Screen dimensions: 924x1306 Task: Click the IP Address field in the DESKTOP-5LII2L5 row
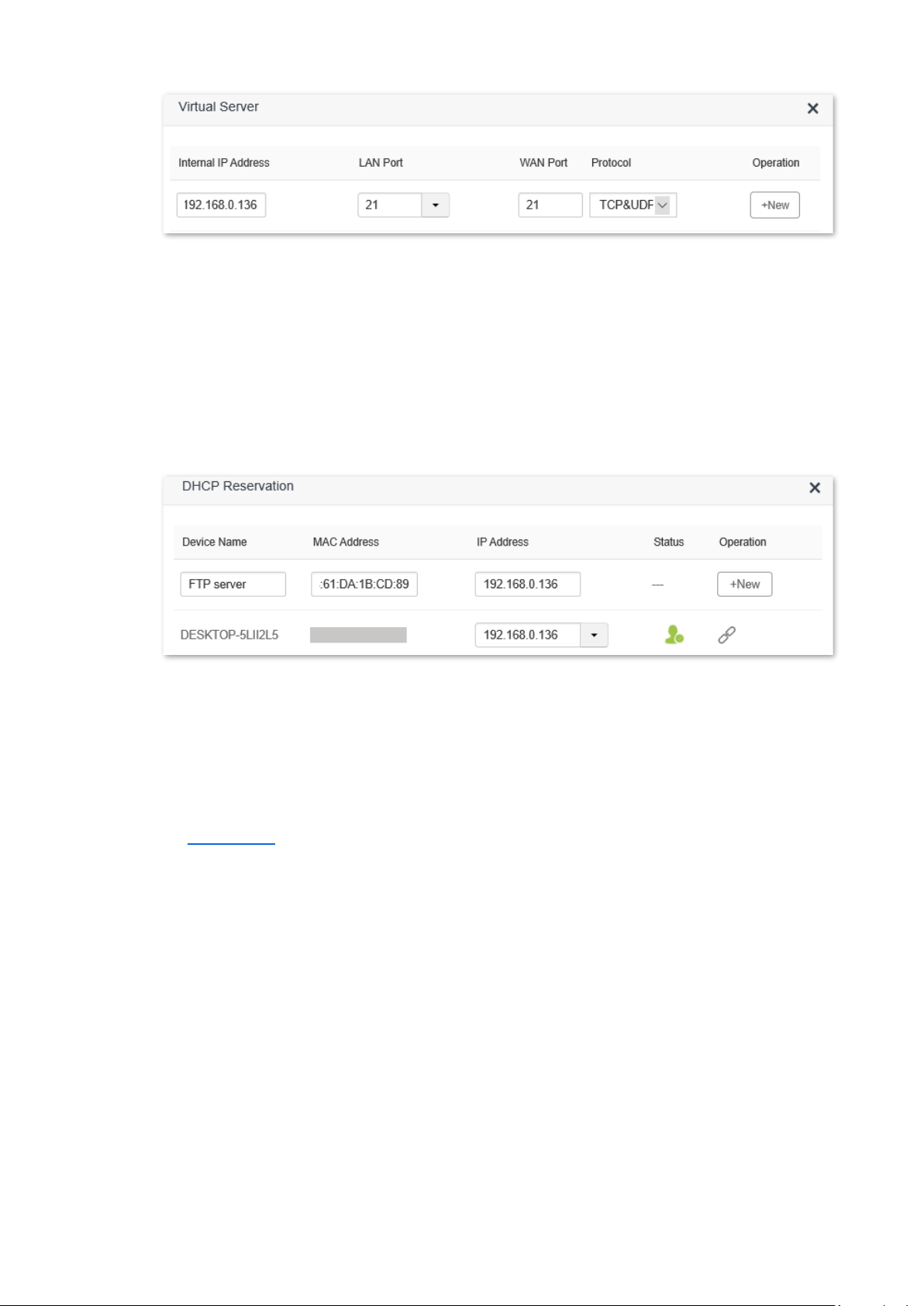pos(528,635)
